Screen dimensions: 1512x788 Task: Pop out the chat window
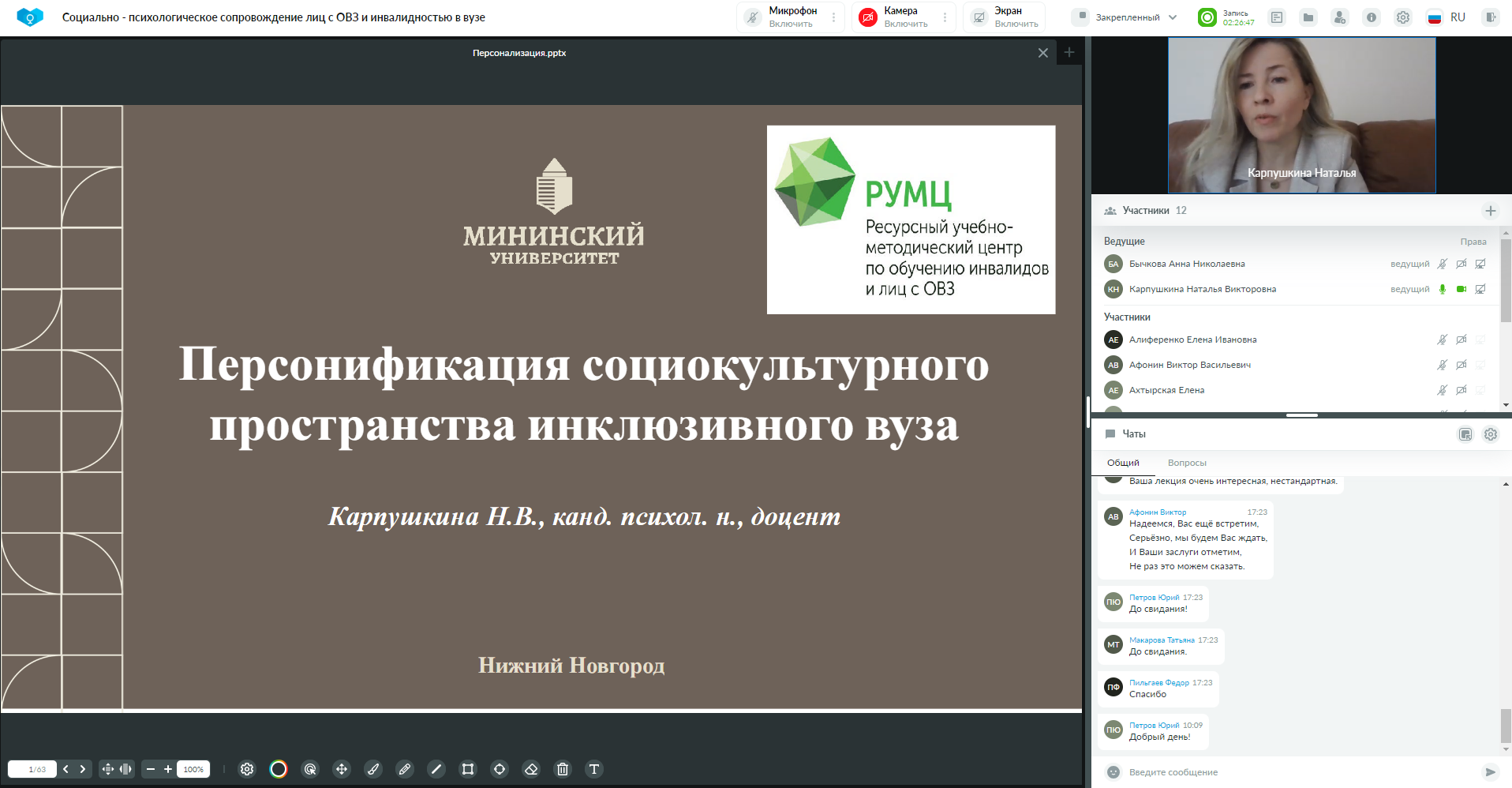click(1465, 434)
